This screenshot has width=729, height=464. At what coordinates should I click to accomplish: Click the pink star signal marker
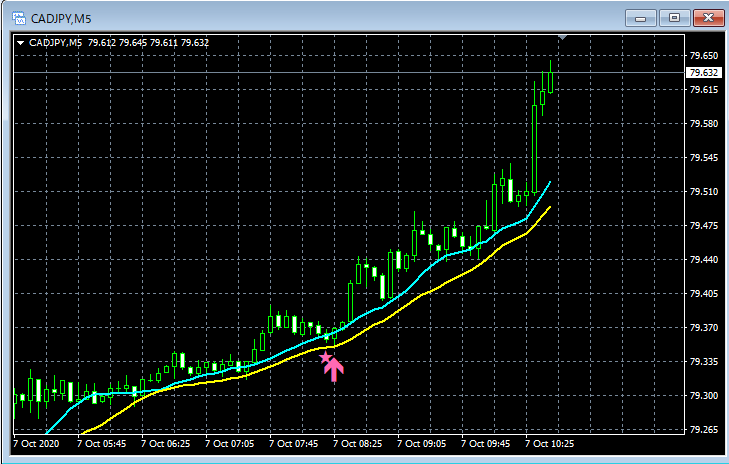[325, 357]
